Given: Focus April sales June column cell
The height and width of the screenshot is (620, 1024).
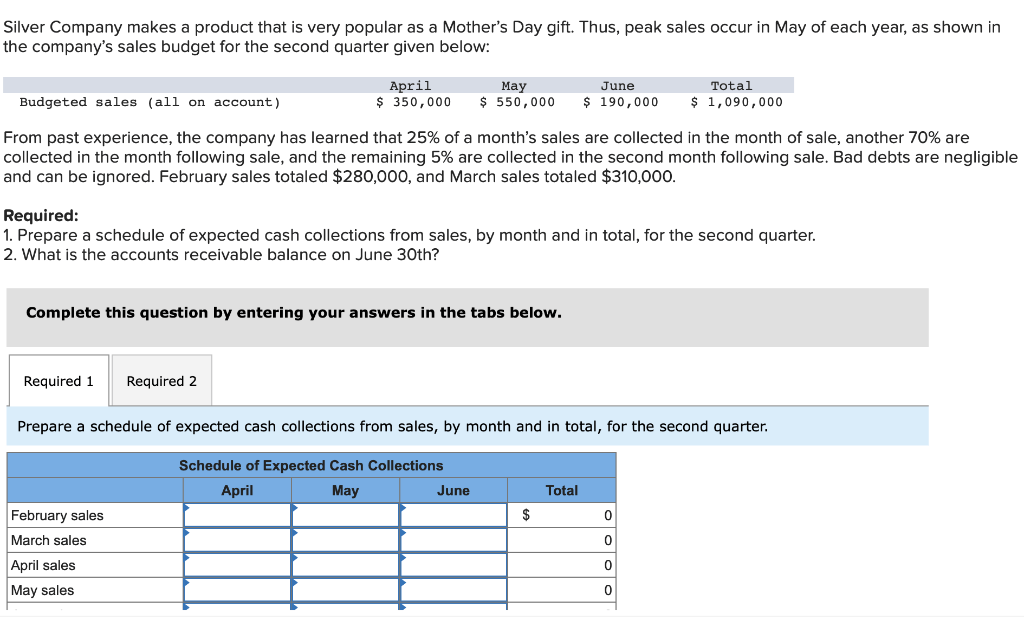Looking at the screenshot, I should (x=453, y=565).
